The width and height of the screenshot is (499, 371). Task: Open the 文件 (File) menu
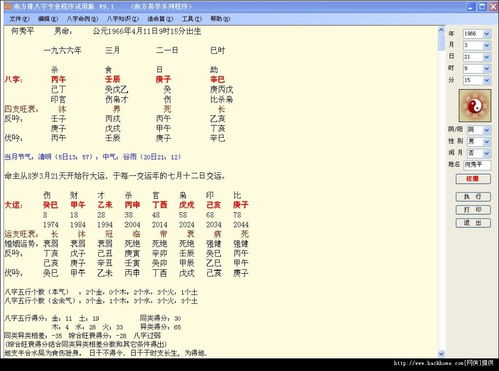pyautogui.click(x=19, y=19)
